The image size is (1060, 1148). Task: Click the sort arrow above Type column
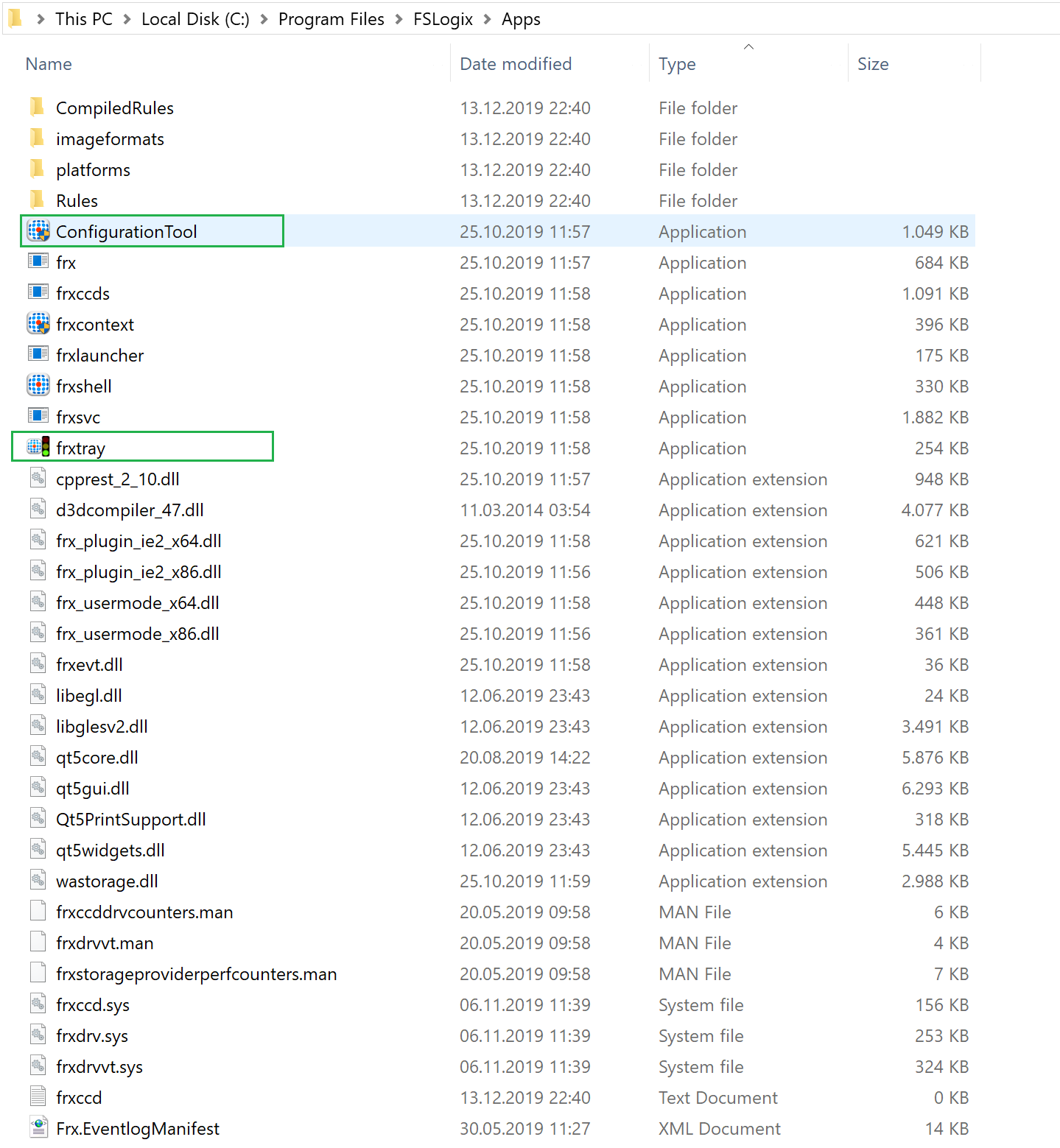click(x=748, y=46)
